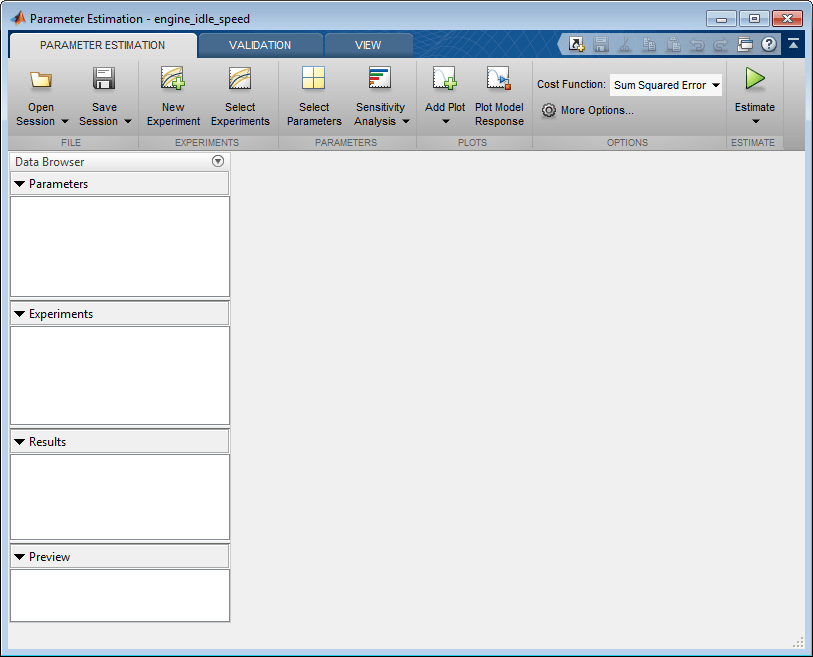Screen dimensions: 813x657
Task: Switch to the View tab
Action: coord(368,45)
